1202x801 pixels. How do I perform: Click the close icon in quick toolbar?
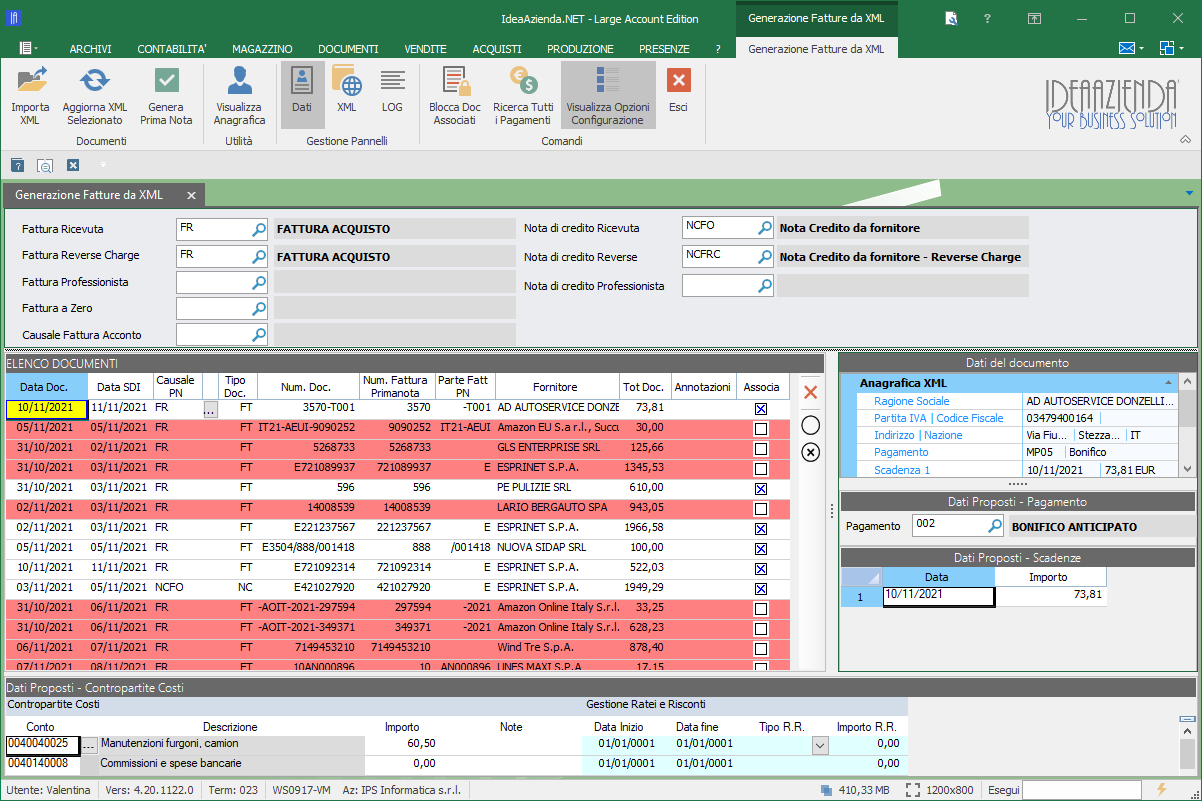(73, 165)
